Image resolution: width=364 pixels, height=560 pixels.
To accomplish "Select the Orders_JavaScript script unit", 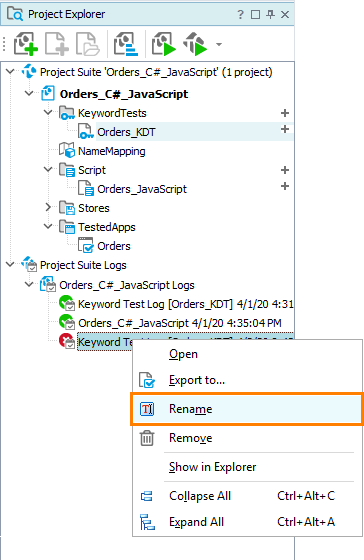I will [x=142, y=189].
